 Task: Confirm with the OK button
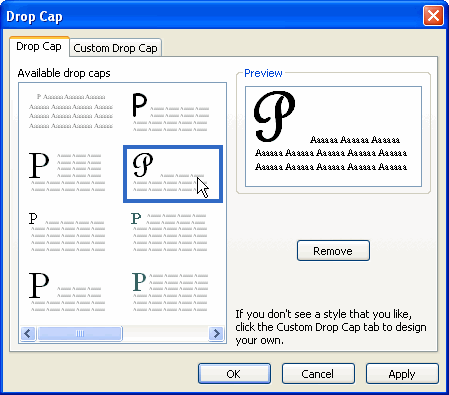tap(234, 374)
